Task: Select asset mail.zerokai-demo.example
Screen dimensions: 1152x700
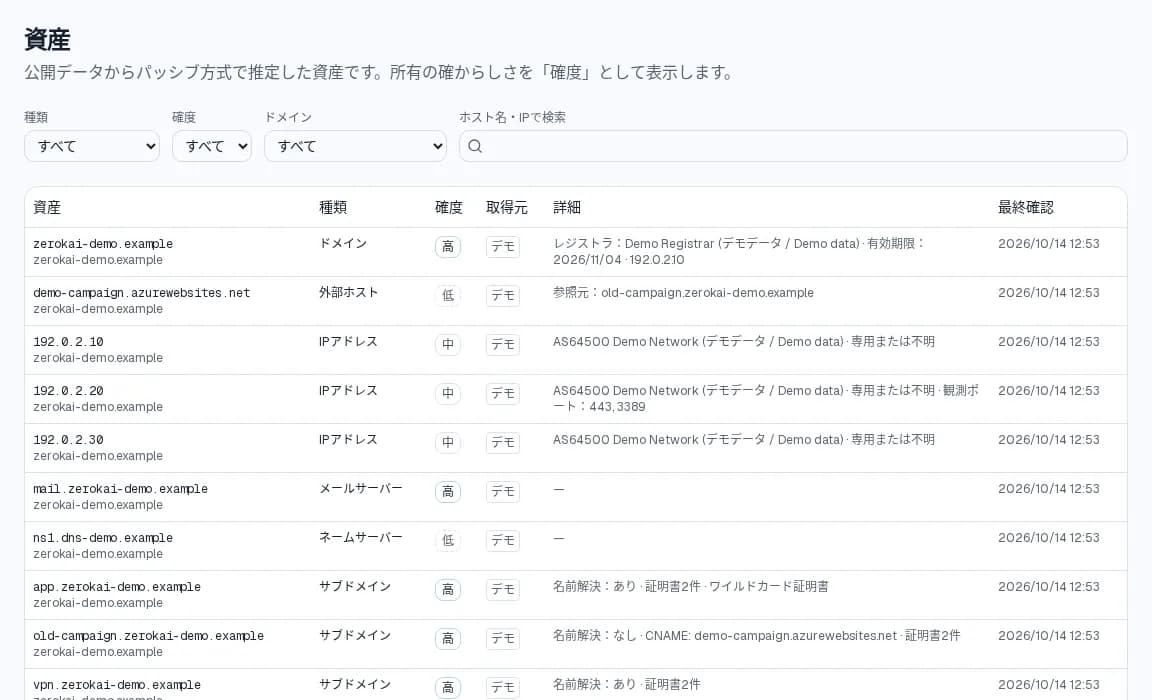Action: (x=120, y=489)
